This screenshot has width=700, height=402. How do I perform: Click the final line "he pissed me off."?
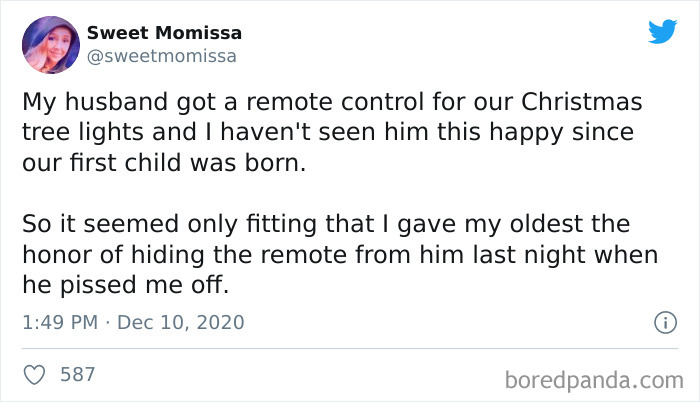click(126, 285)
